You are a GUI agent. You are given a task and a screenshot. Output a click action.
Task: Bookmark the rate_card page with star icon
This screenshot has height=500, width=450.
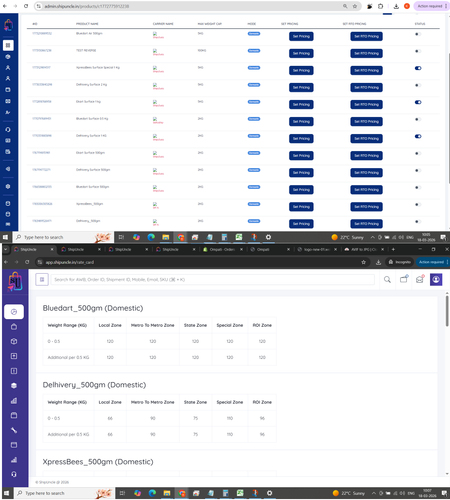363,262
